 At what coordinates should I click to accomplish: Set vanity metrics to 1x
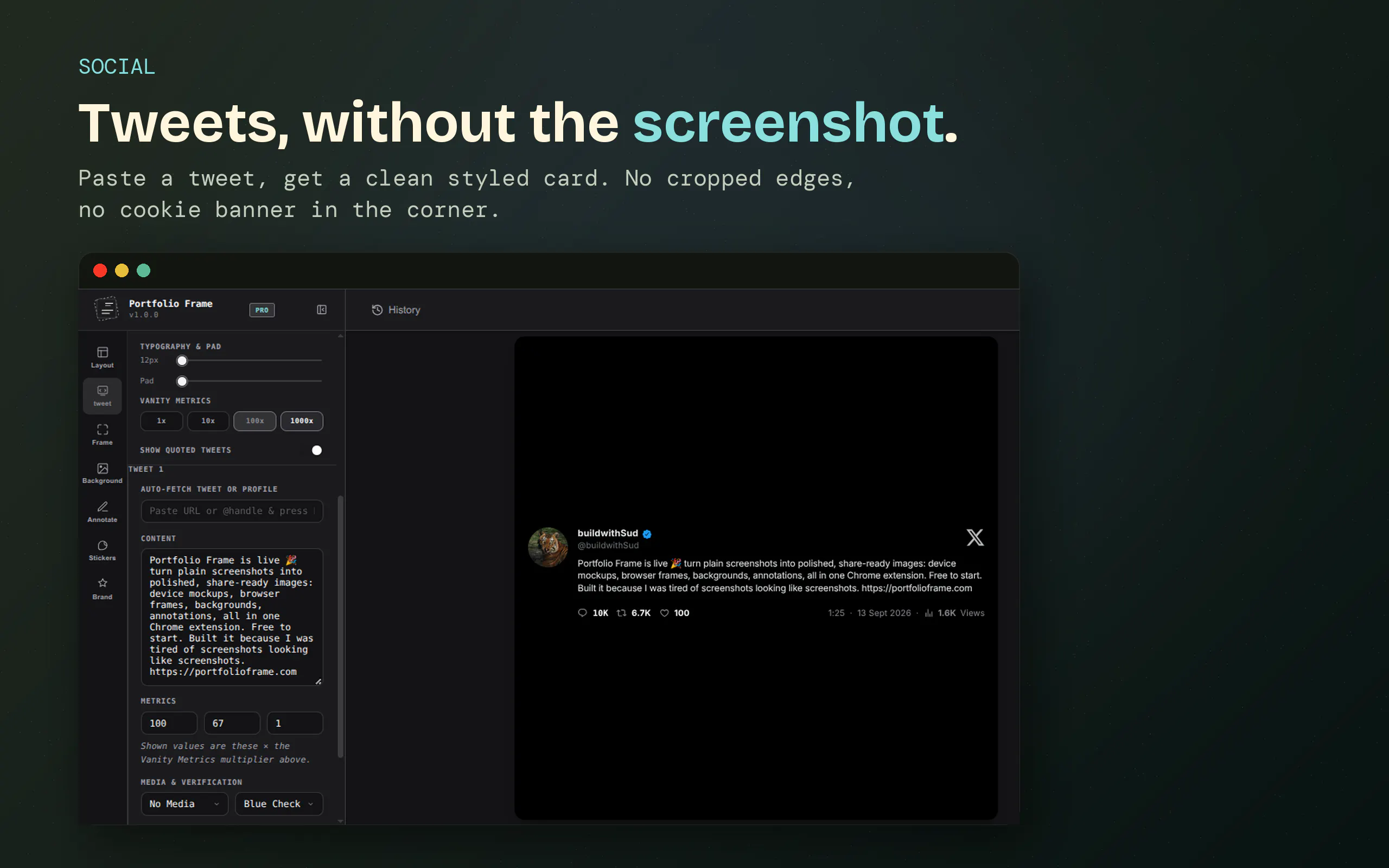[x=161, y=421]
